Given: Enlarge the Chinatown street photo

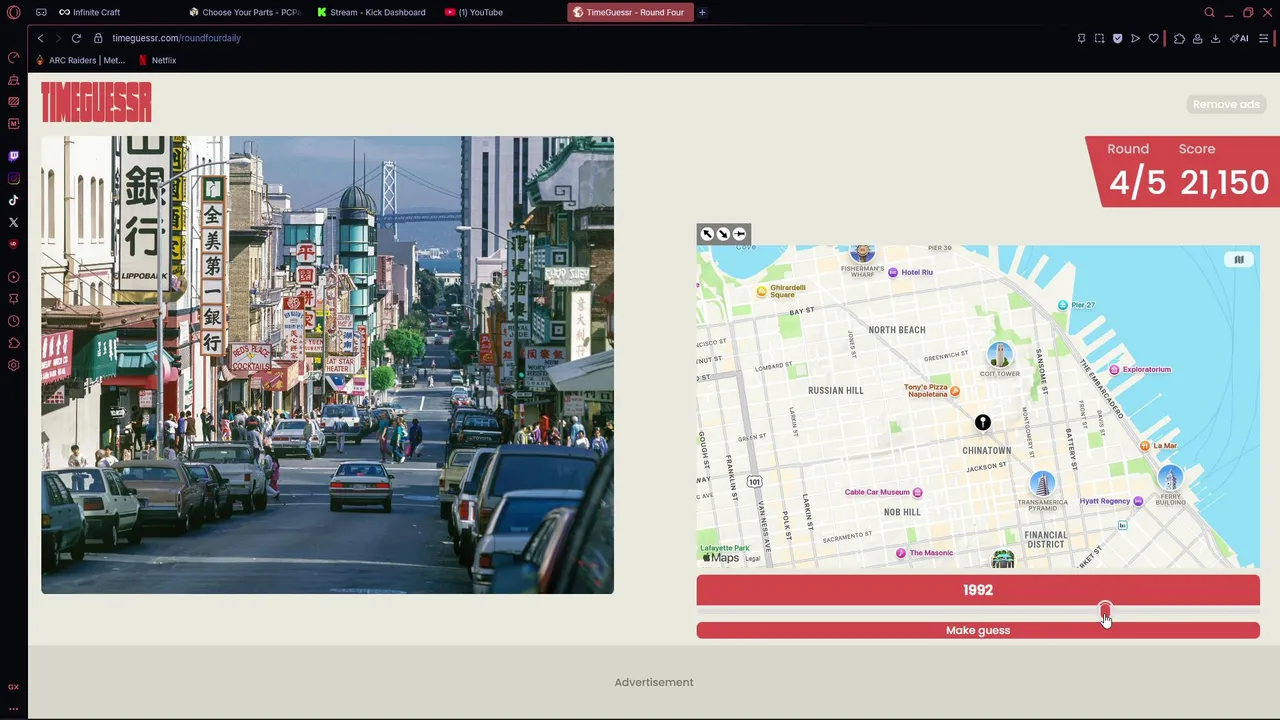Looking at the screenshot, I should click(327, 365).
